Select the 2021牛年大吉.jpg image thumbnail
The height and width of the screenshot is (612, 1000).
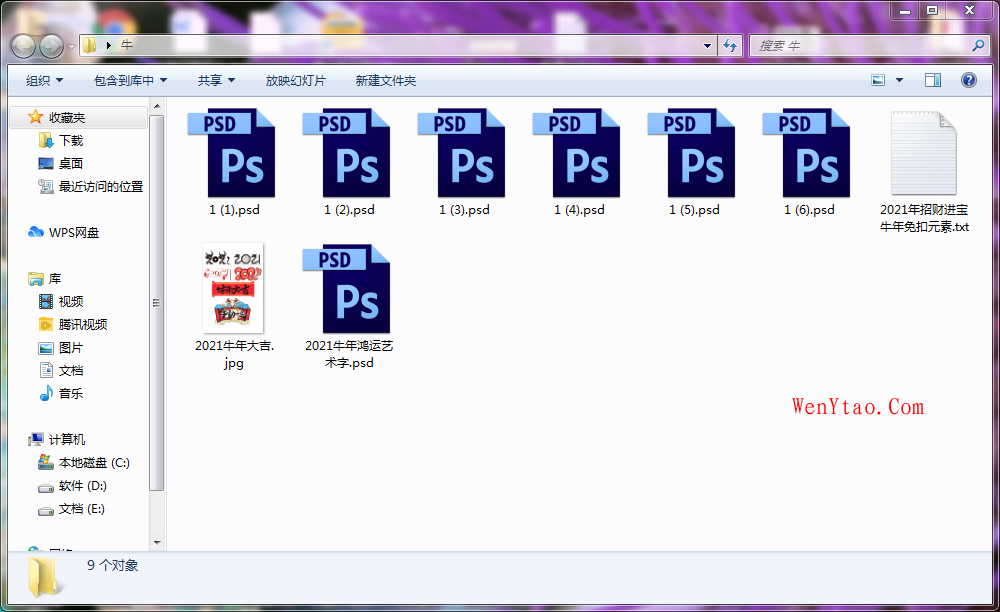tap(233, 288)
